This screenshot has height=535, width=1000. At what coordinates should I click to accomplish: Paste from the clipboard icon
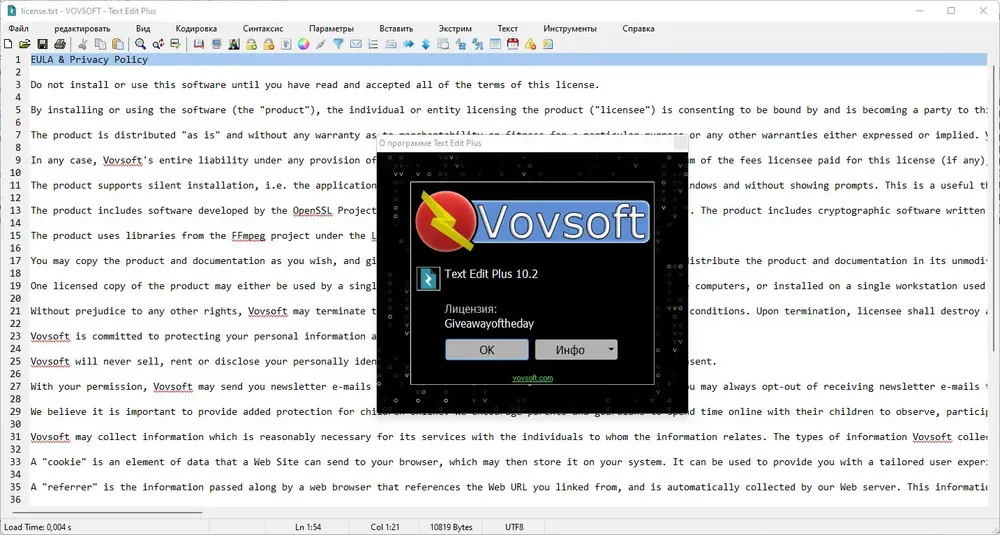pyautogui.click(x=118, y=44)
